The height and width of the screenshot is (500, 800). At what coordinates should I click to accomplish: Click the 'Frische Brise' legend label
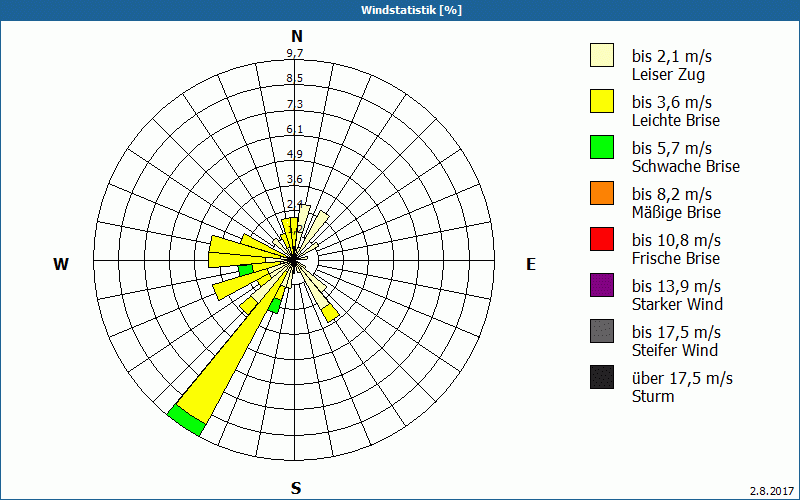pyautogui.click(x=676, y=258)
